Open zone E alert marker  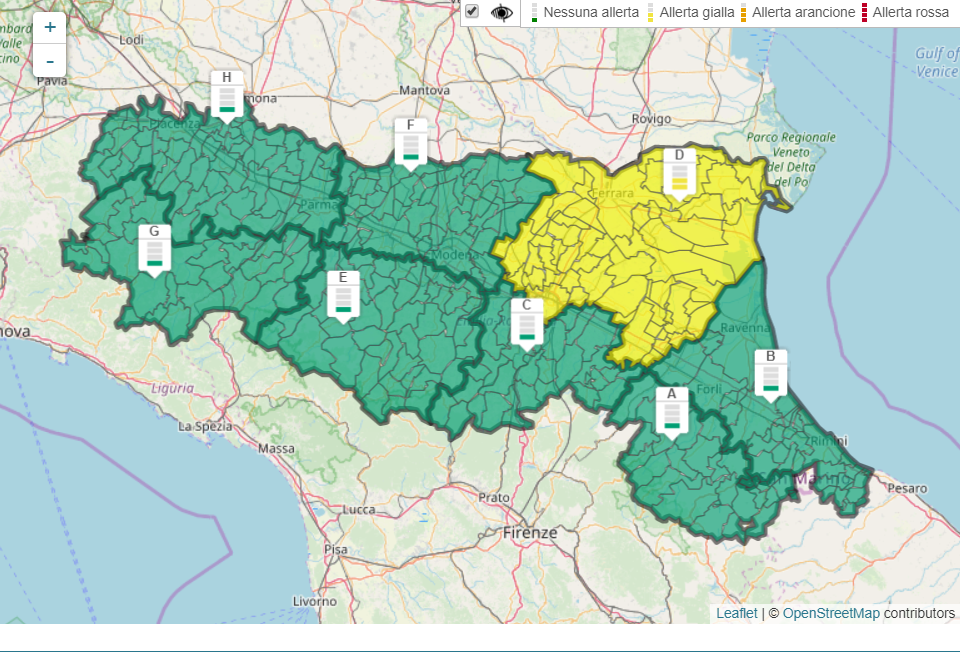coord(343,296)
